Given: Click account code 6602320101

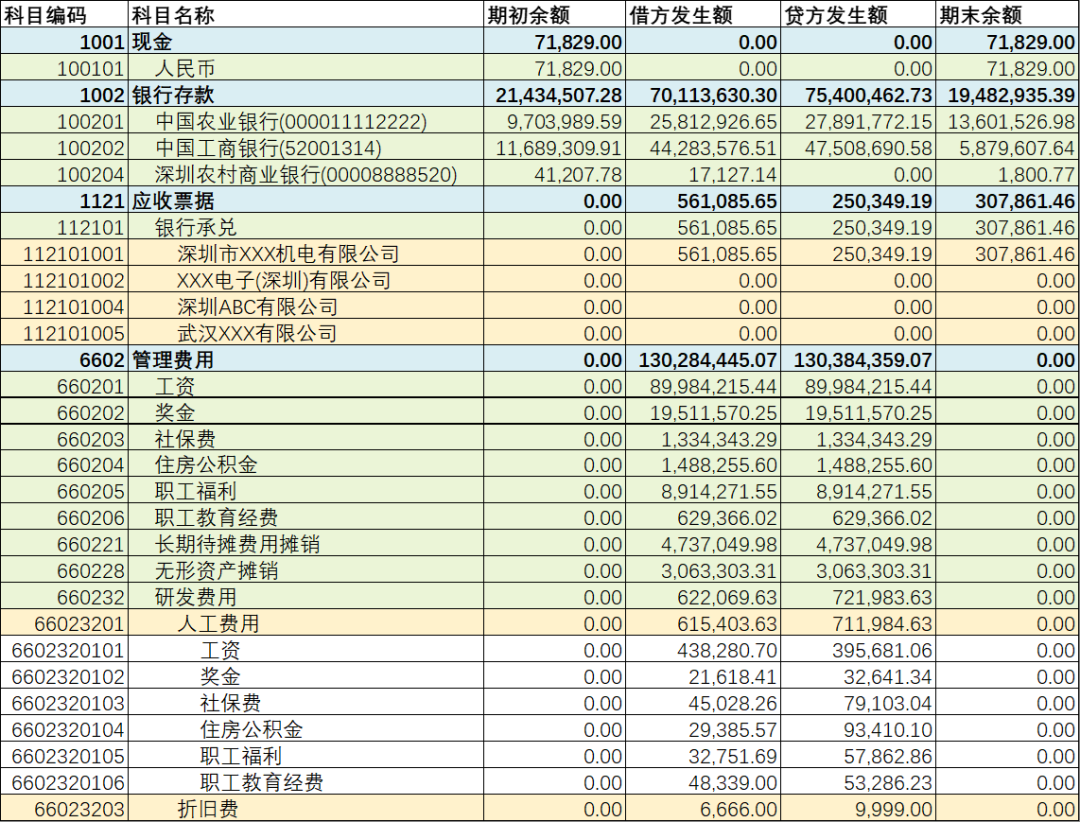Looking at the screenshot, I should (x=64, y=650).
